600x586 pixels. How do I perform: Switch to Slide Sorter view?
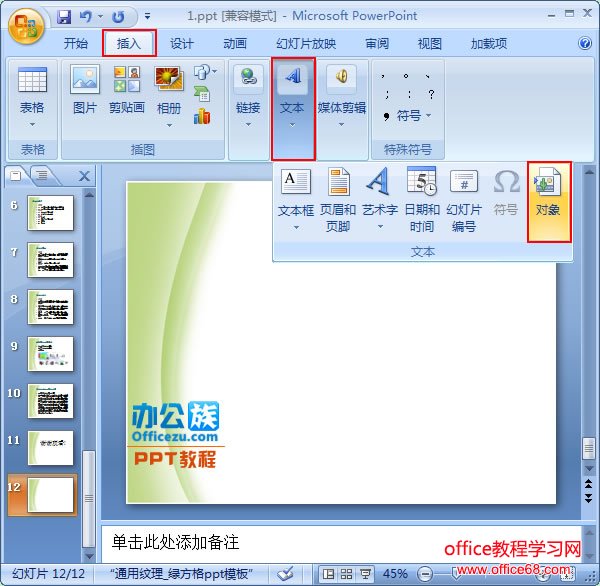pyautogui.click(x=346, y=574)
